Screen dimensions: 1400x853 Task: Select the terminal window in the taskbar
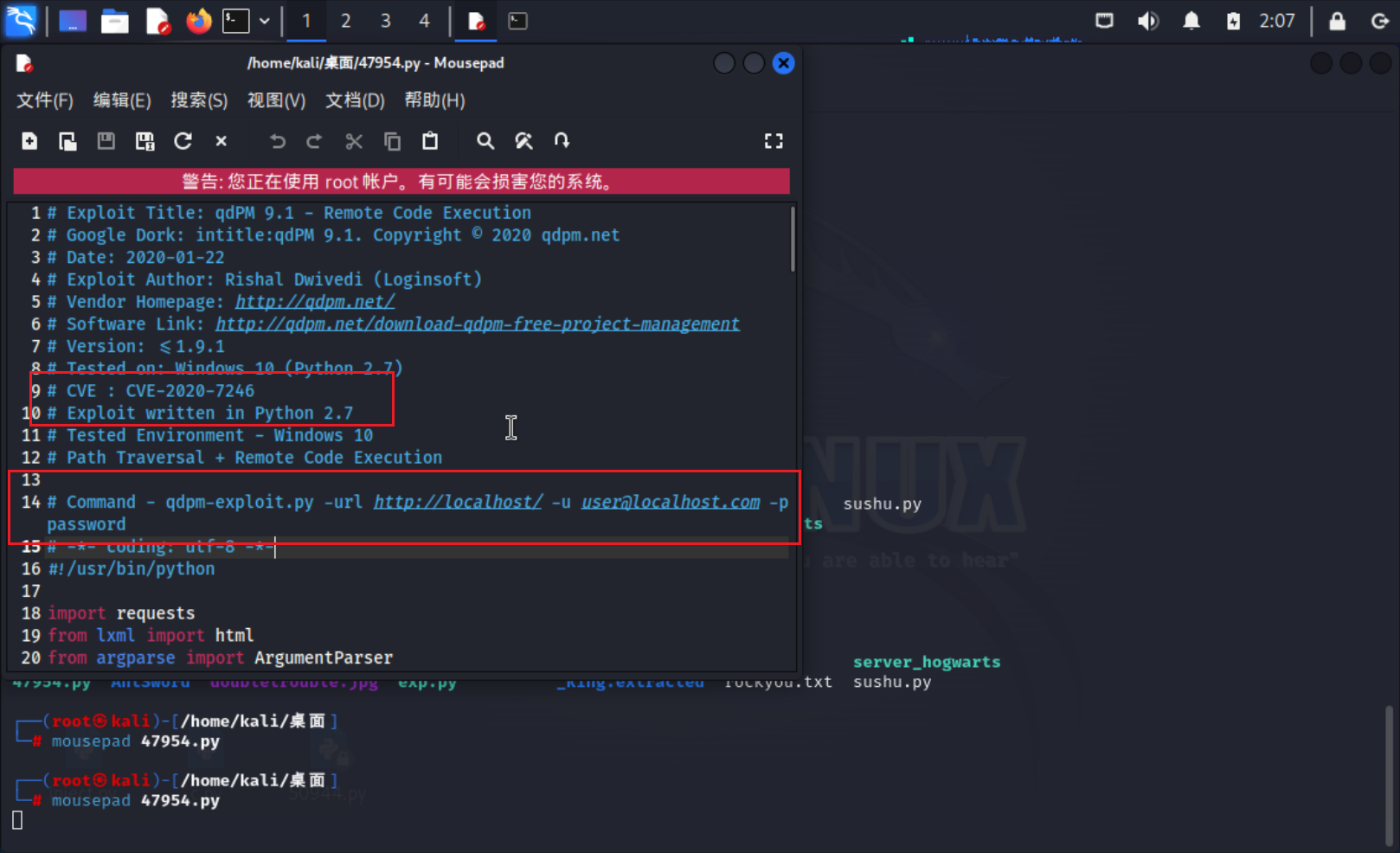pos(517,21)
